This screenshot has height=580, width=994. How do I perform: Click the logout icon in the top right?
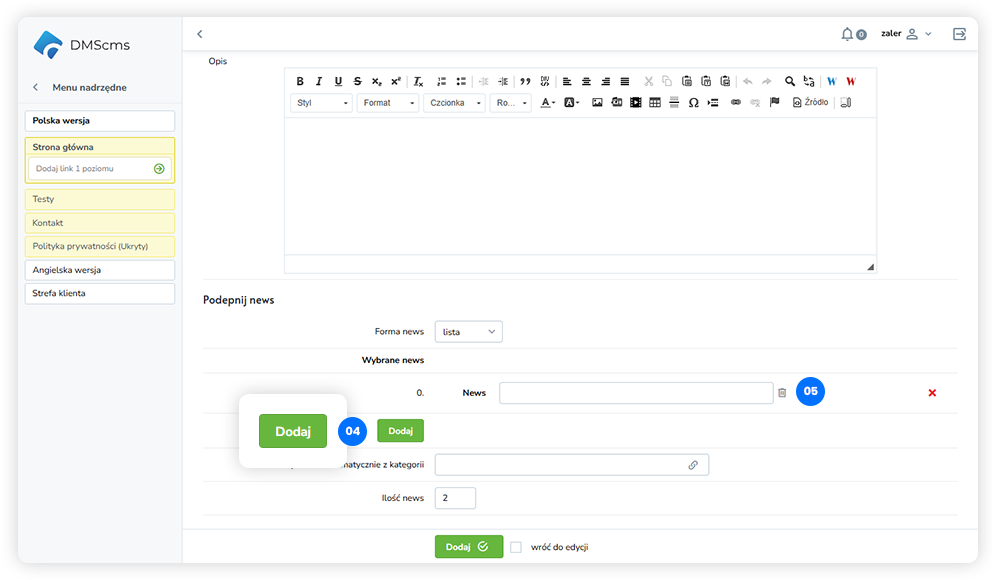[959, 34]
